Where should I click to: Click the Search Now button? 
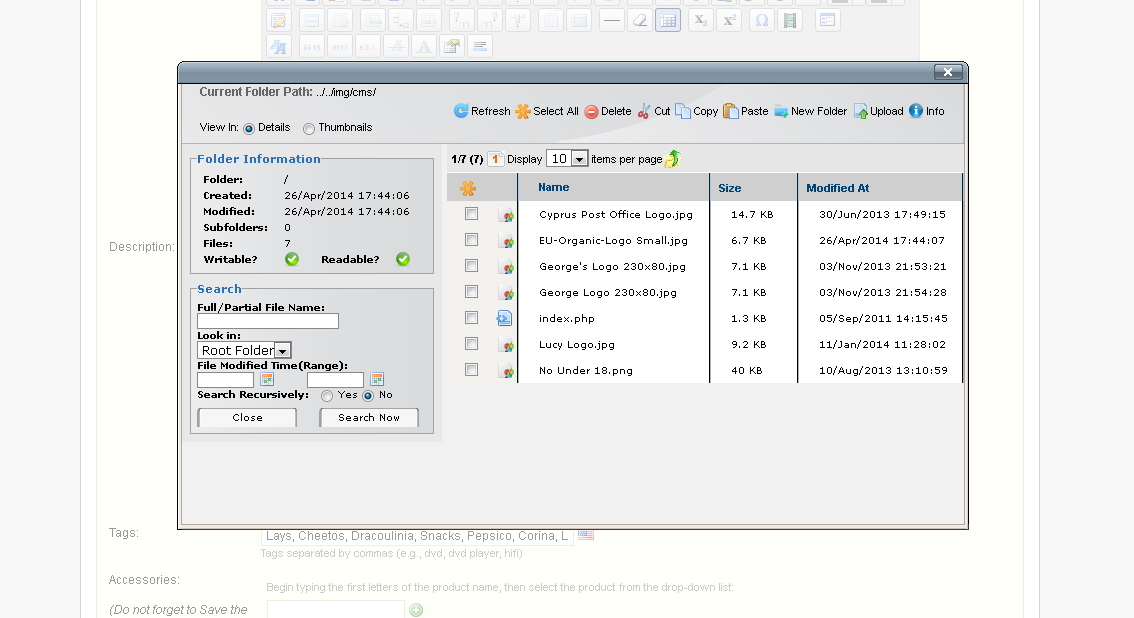coord(369,418)
